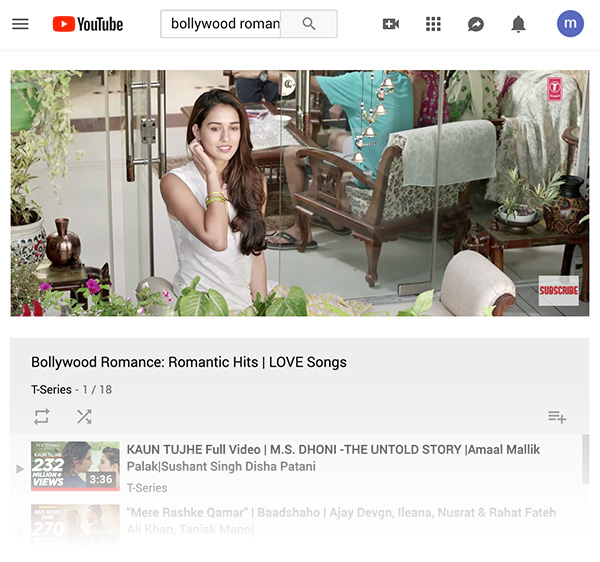Click the search magnifier button
This screenshot has height=562, width=600.
tap(309, 24)
